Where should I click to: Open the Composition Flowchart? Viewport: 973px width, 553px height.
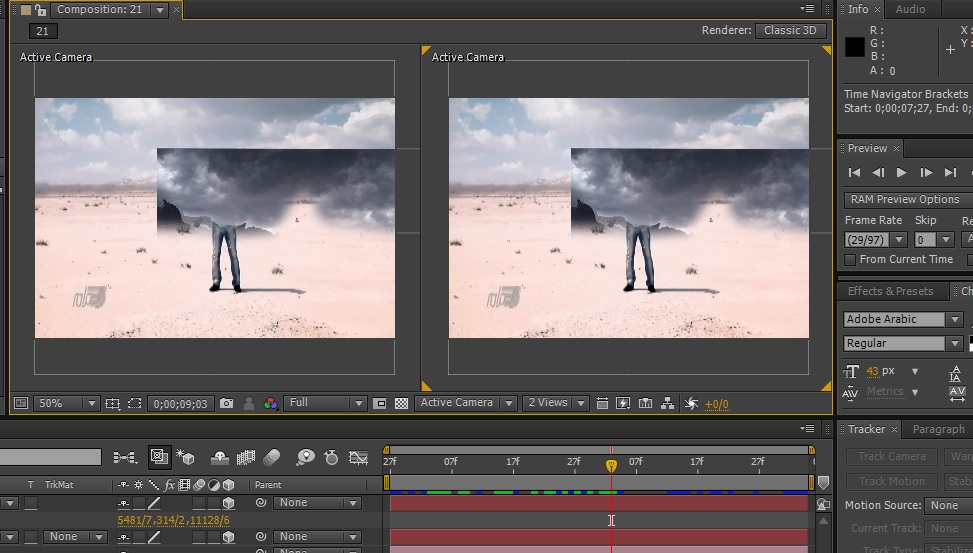coord(667,403)
